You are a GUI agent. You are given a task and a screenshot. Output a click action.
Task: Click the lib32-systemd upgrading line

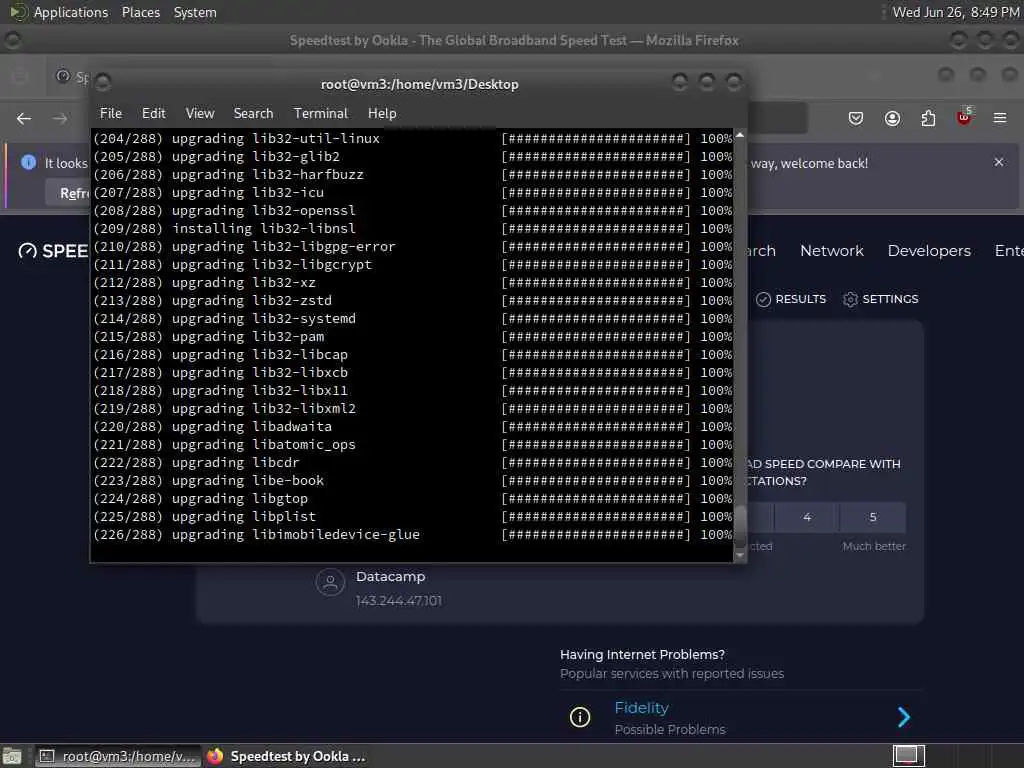[x=412, y=319]
